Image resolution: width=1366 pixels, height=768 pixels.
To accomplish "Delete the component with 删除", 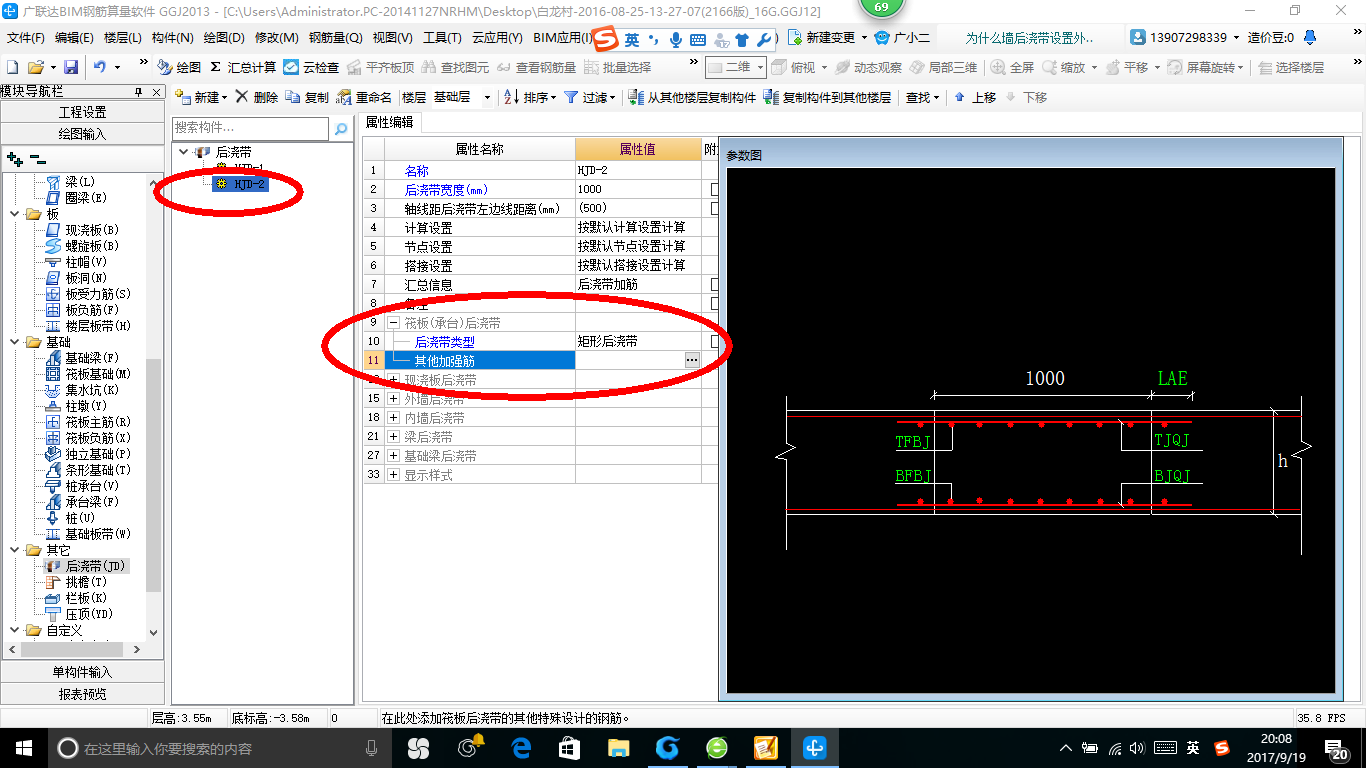I will point(257,97).
